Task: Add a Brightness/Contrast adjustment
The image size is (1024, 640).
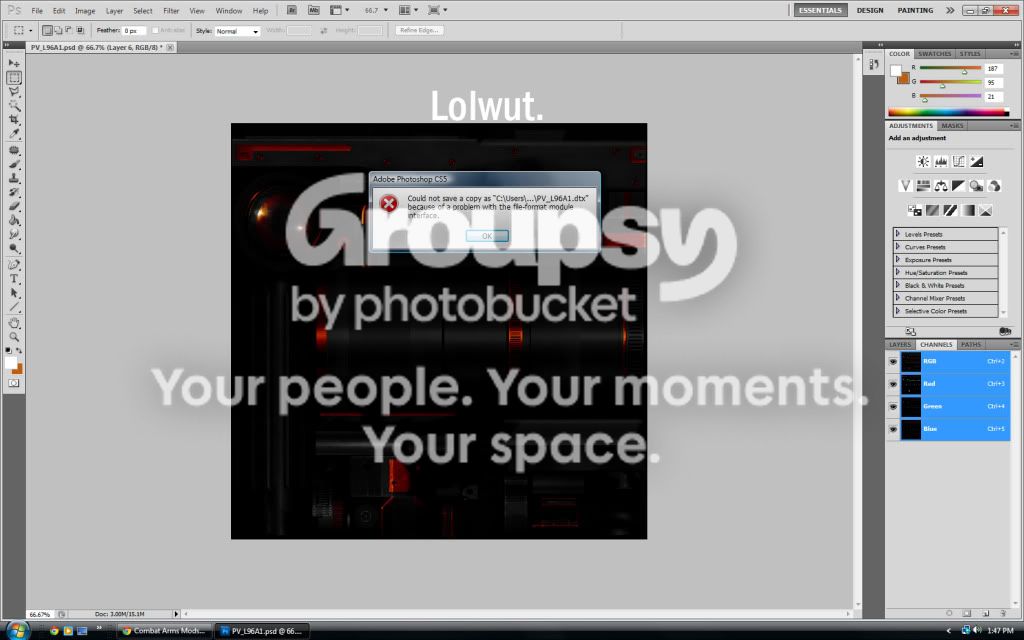Action: tap(923, 161)
